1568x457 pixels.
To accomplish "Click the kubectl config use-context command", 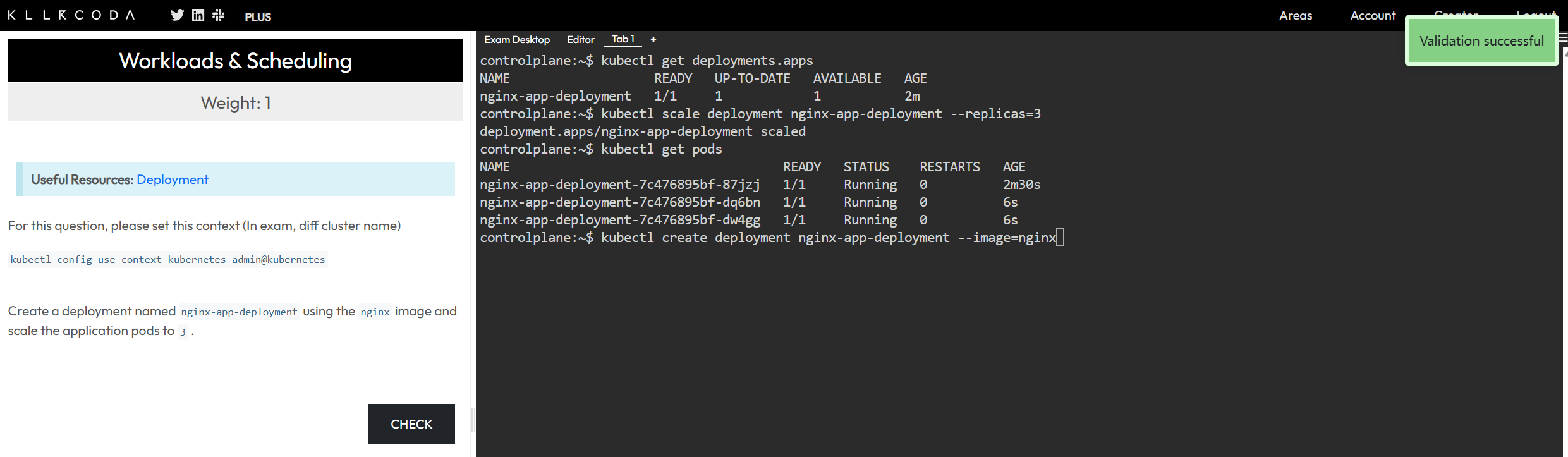I will pyautogui.click(x=167, y=259).
